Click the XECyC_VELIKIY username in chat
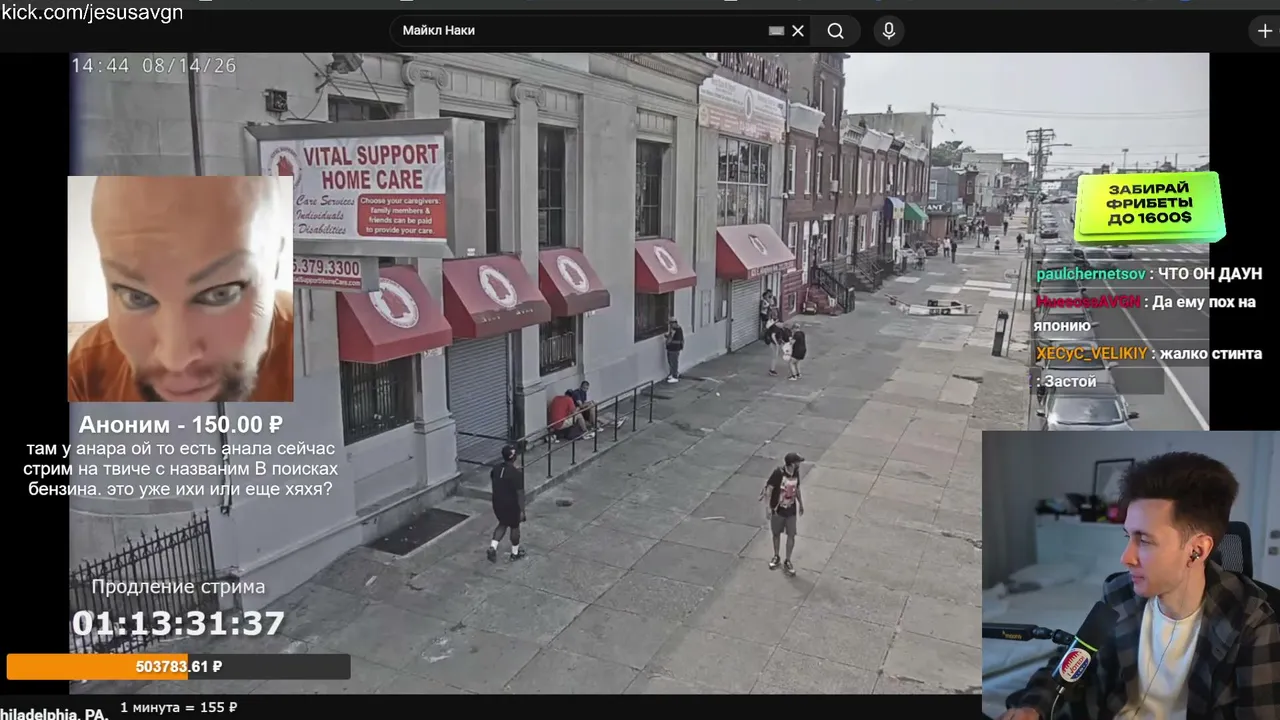1280x720 pixels. point(1092,354)
